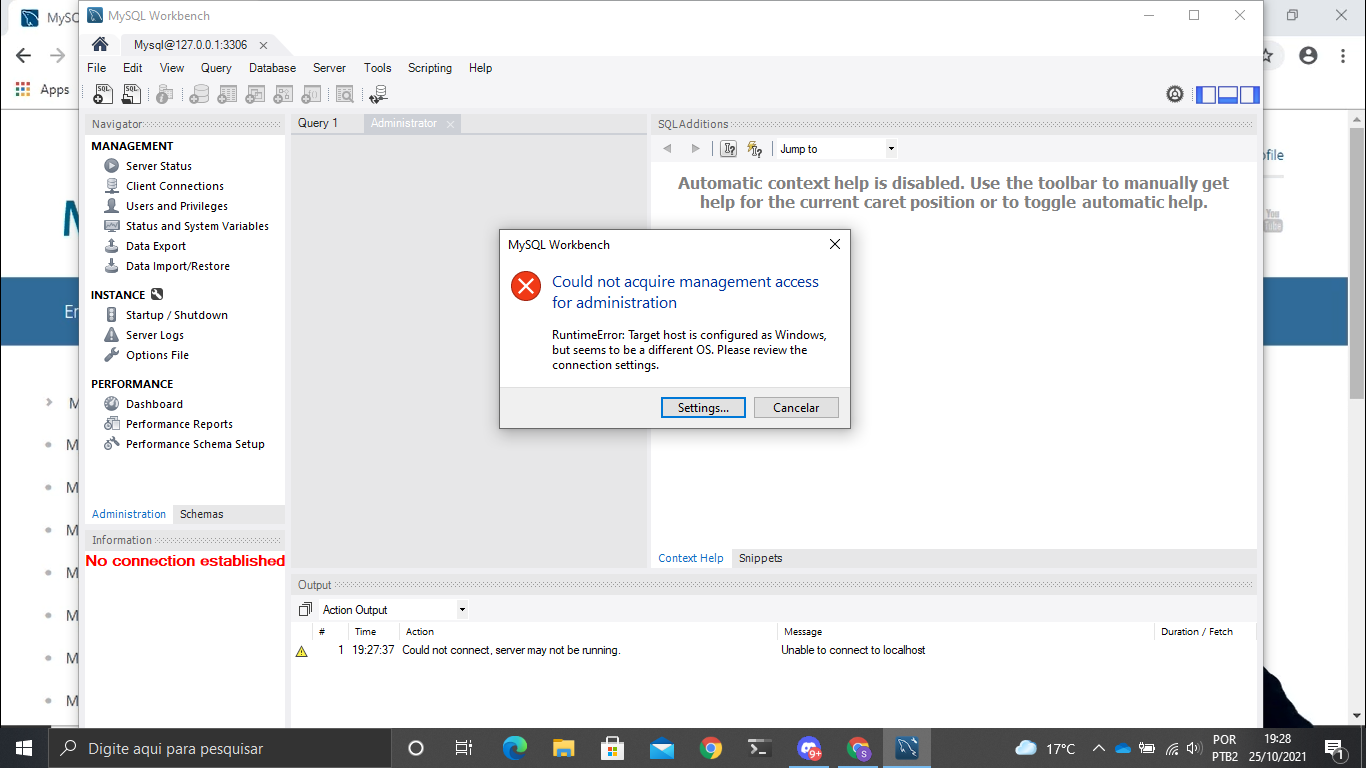Get context help for caret position
Screen dimensions: 1366x768
[729, 149]
